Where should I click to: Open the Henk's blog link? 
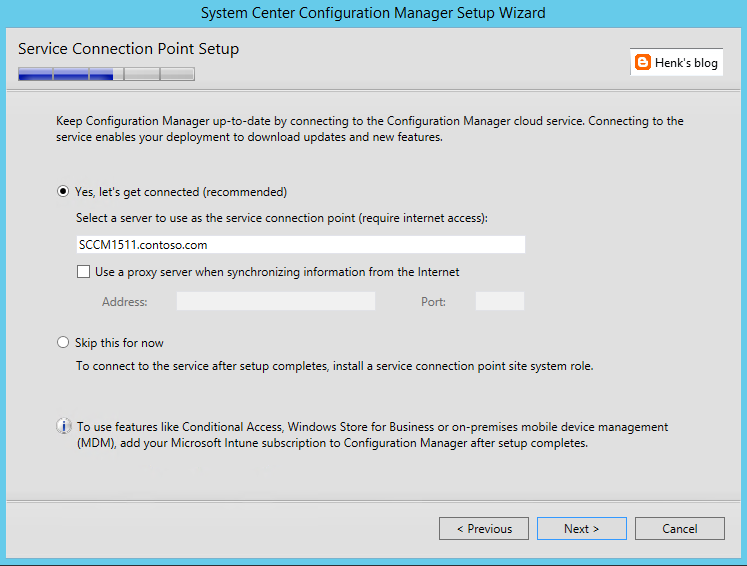[x=676, y=62]
